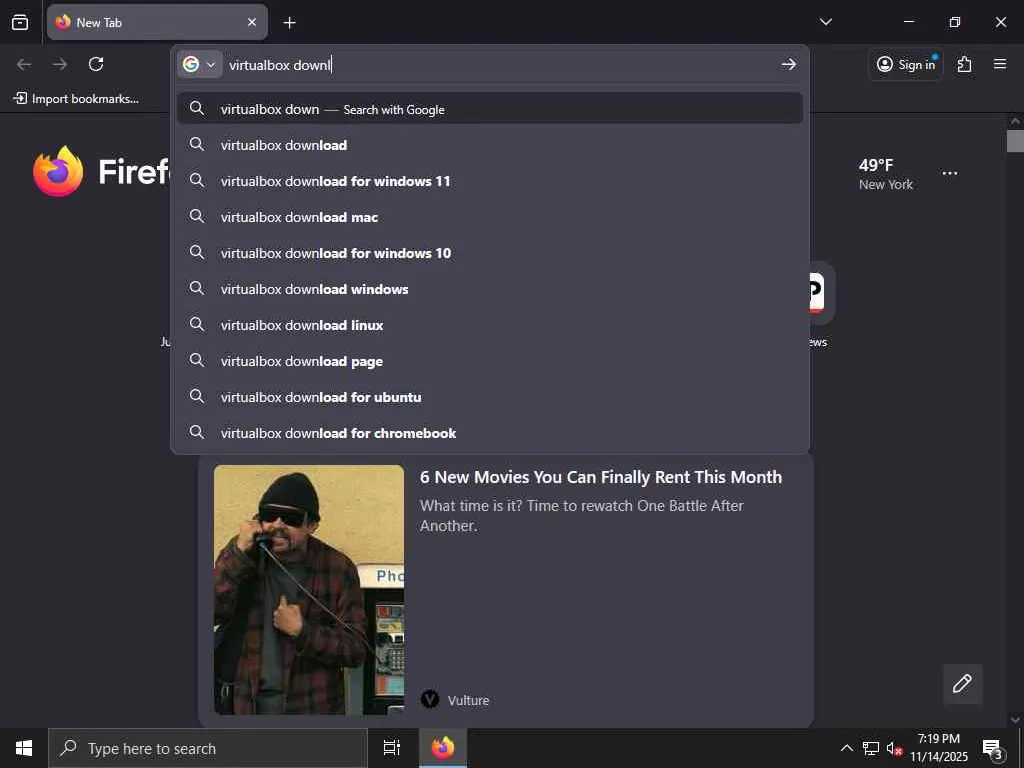Click the Vulture source icon
This screenshot has width=1024, height=768.
[x=430, y=699]
